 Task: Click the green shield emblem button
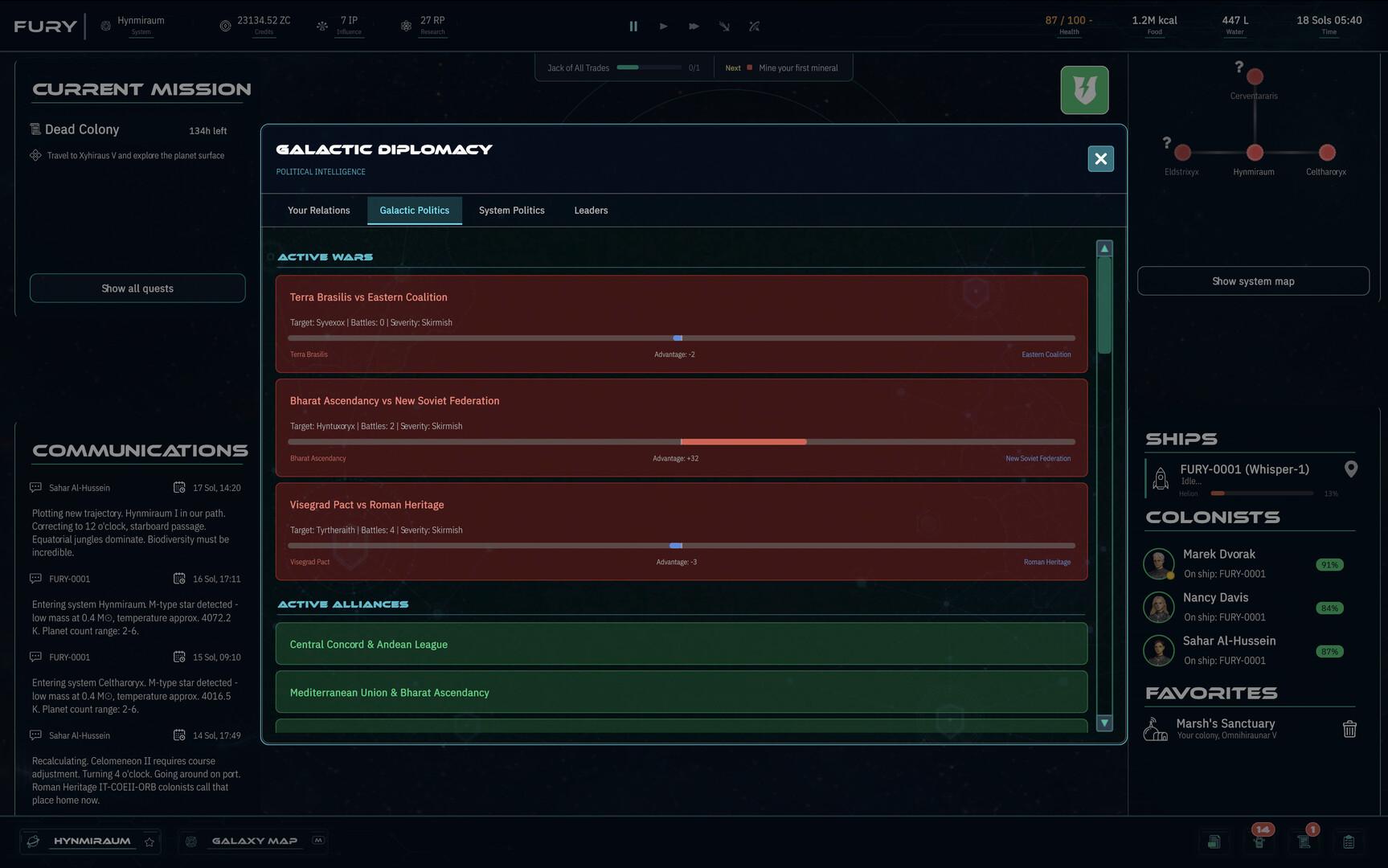coord(1084,90)
